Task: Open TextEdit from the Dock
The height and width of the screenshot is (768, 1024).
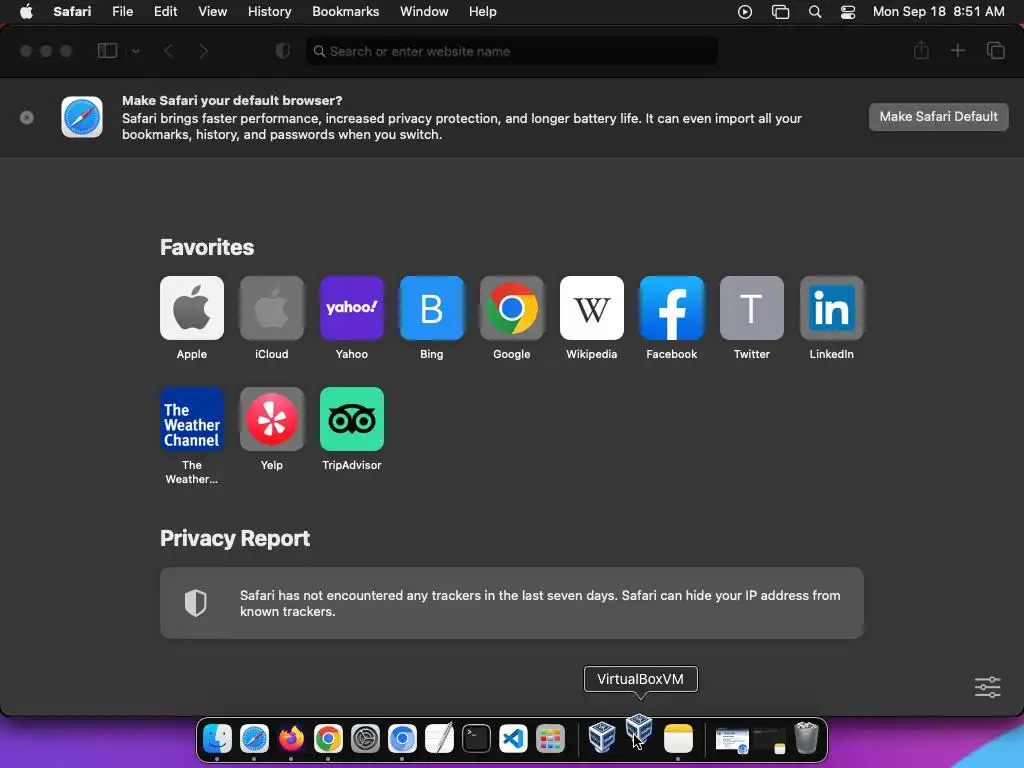Action: [x=440, y=739]
